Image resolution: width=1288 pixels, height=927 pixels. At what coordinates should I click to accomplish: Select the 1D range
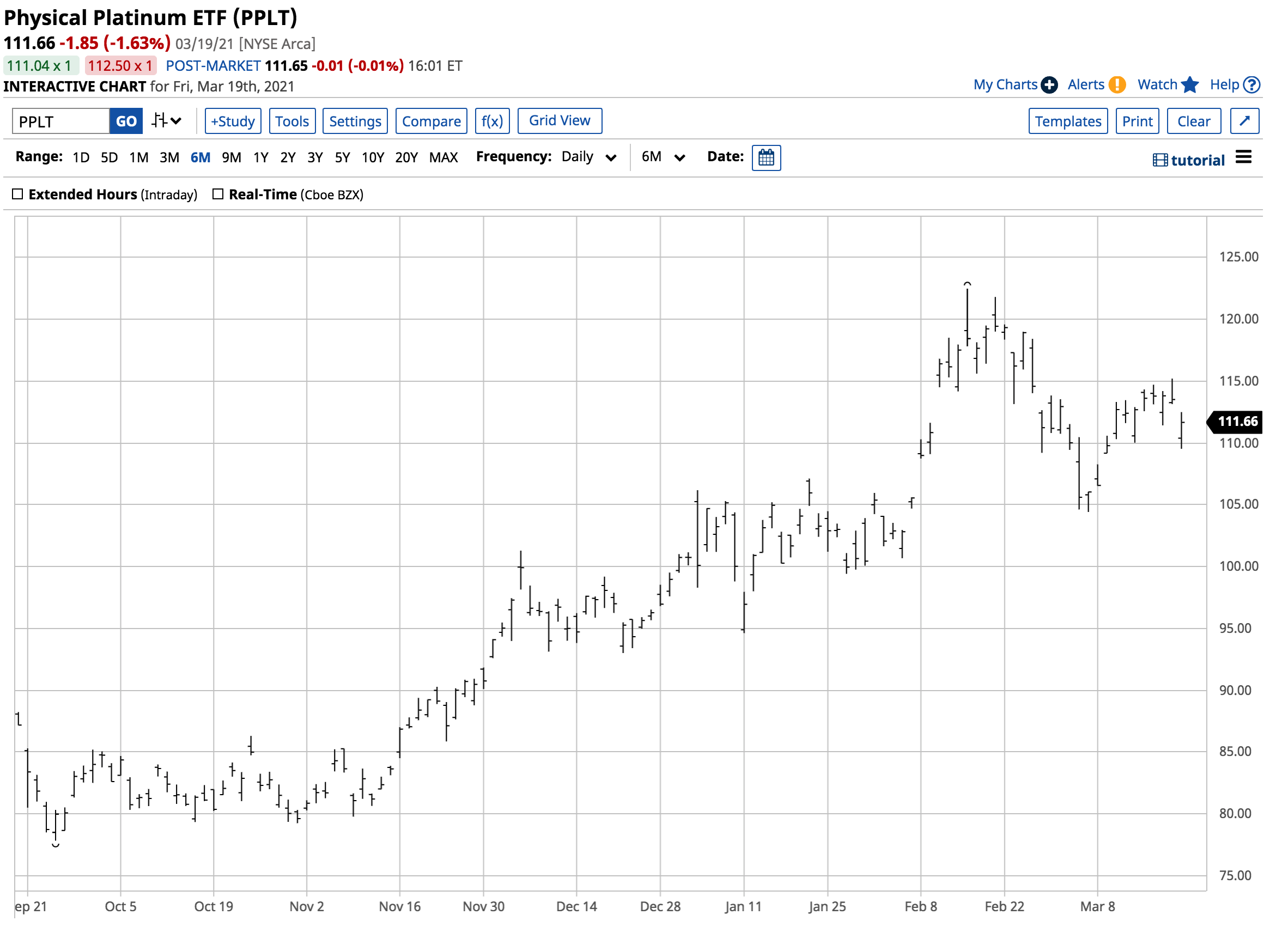(81, 158)
